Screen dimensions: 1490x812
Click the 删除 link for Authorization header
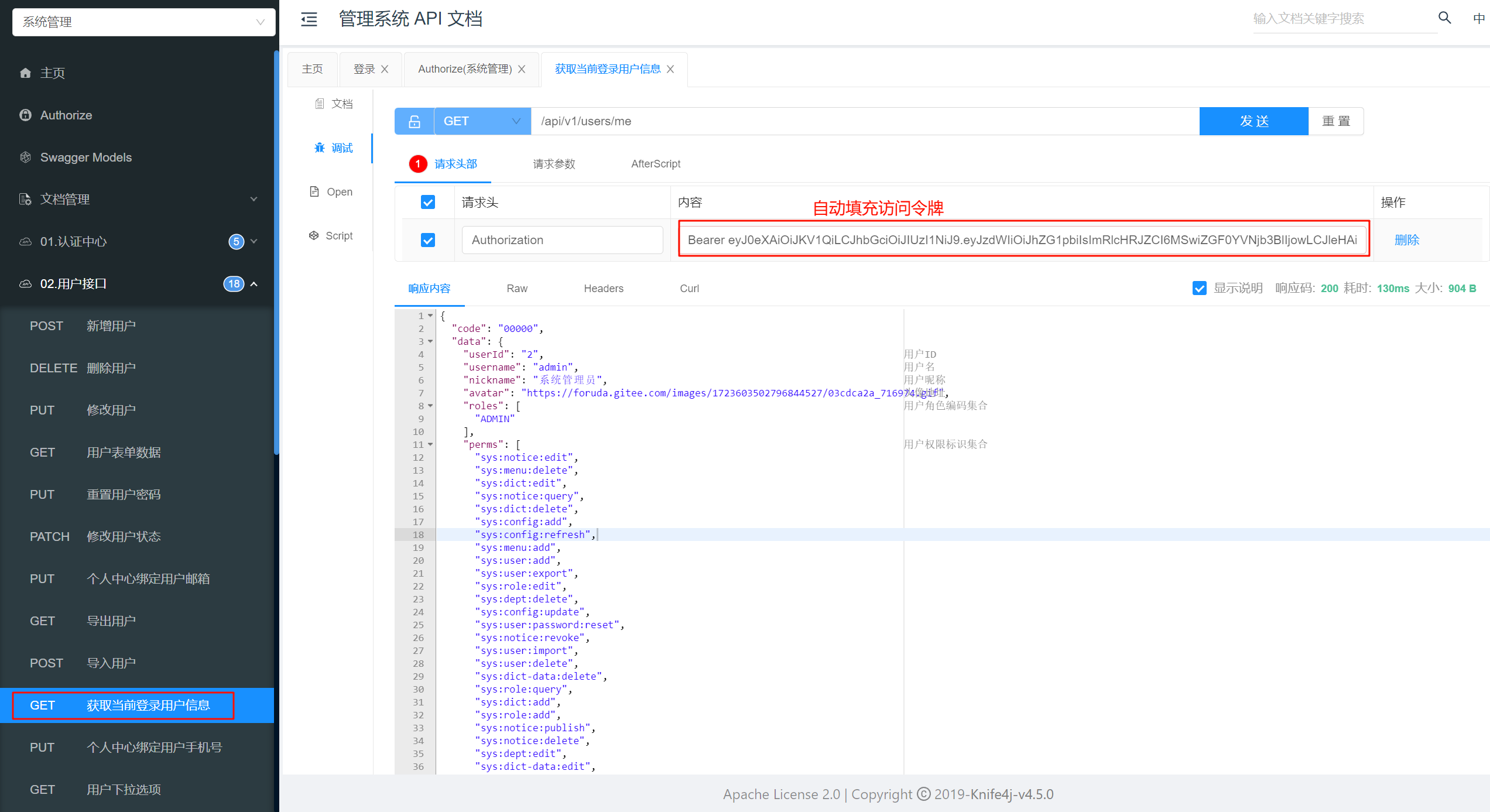(1406, 240)
